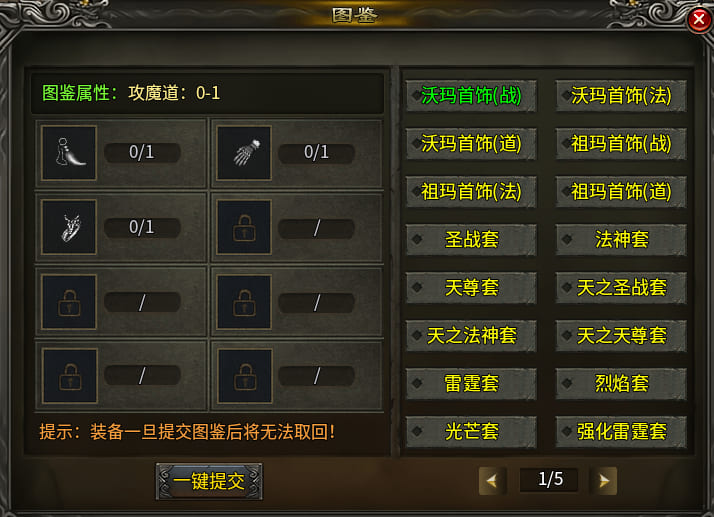
Task: Select the 圣战套 set
Action: 471,239
